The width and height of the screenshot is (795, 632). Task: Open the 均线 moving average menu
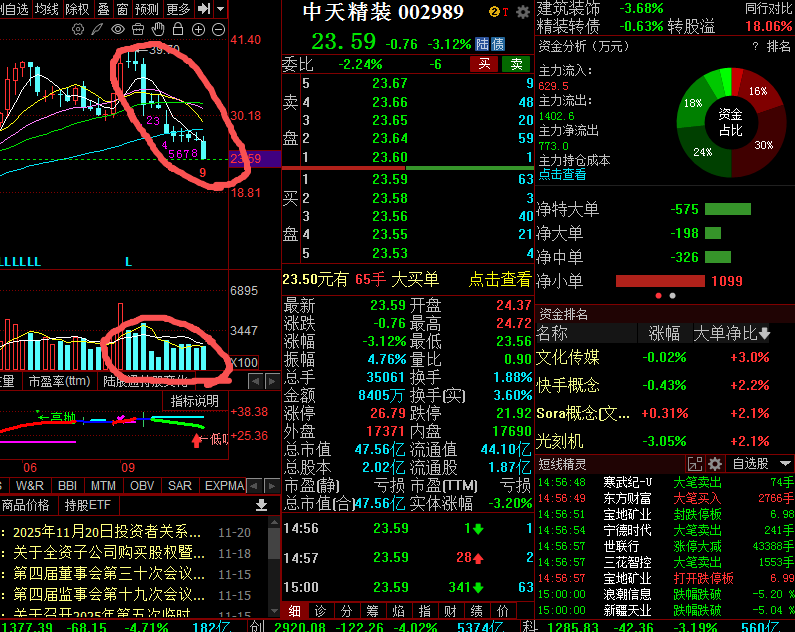47,9
